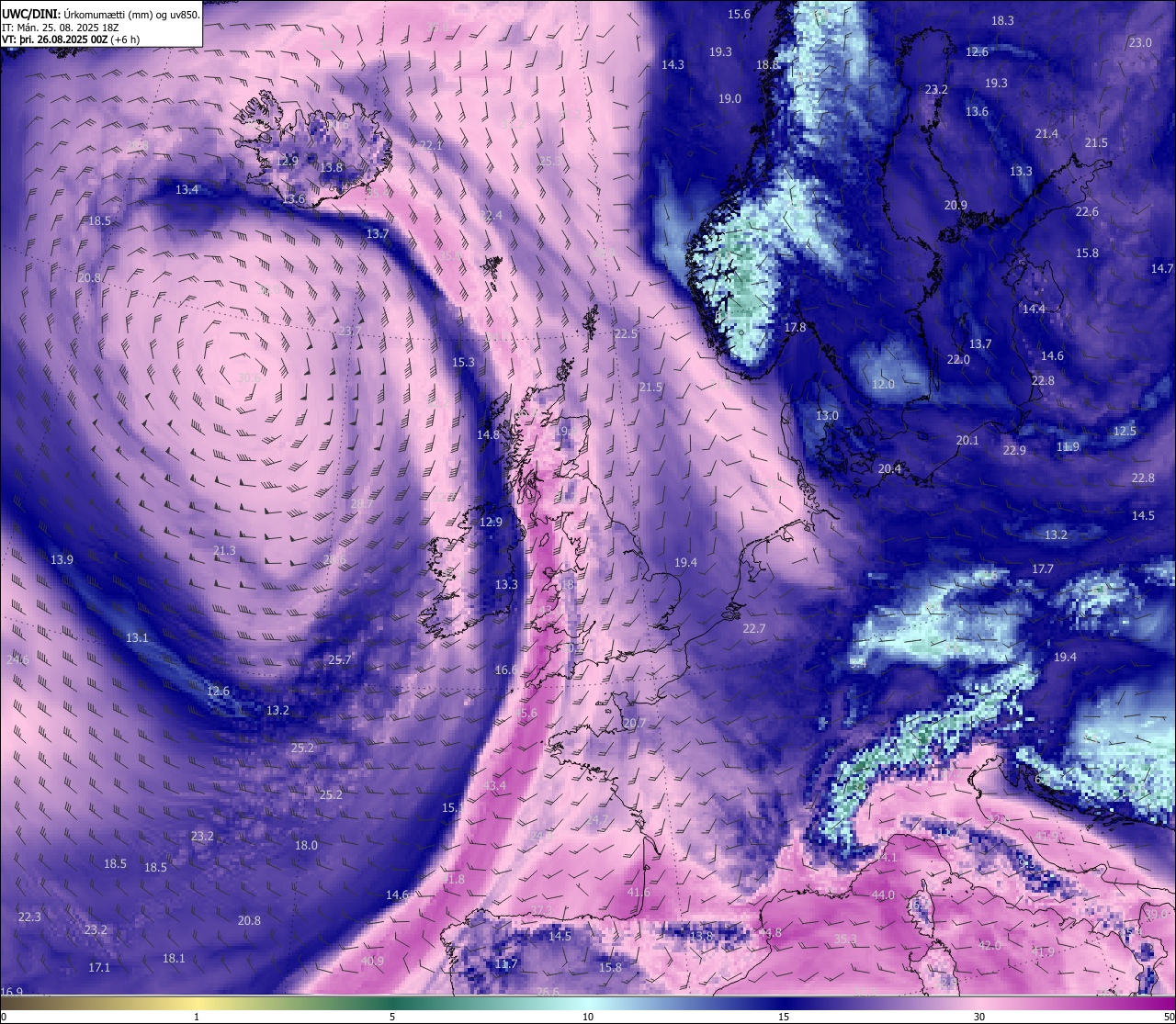Click the map value 18.1
1176x1024 pixels.
pyautogui.click(x=174, y=958)
